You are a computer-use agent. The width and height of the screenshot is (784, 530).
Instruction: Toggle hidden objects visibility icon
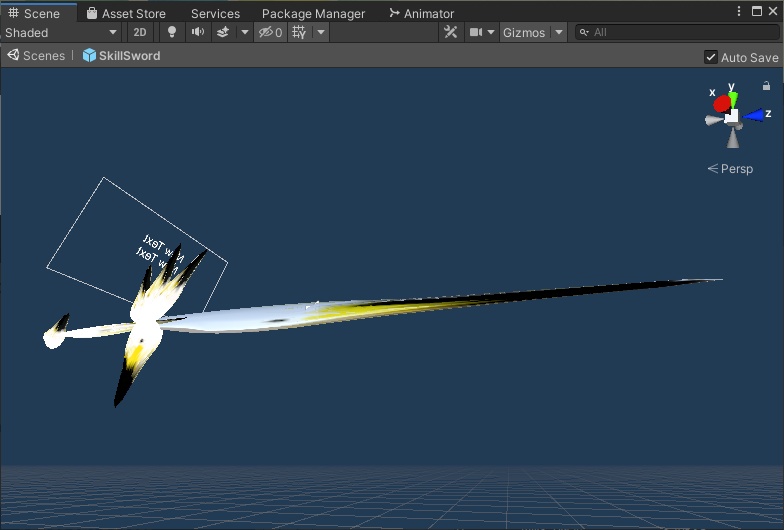[x=270, y=32]
